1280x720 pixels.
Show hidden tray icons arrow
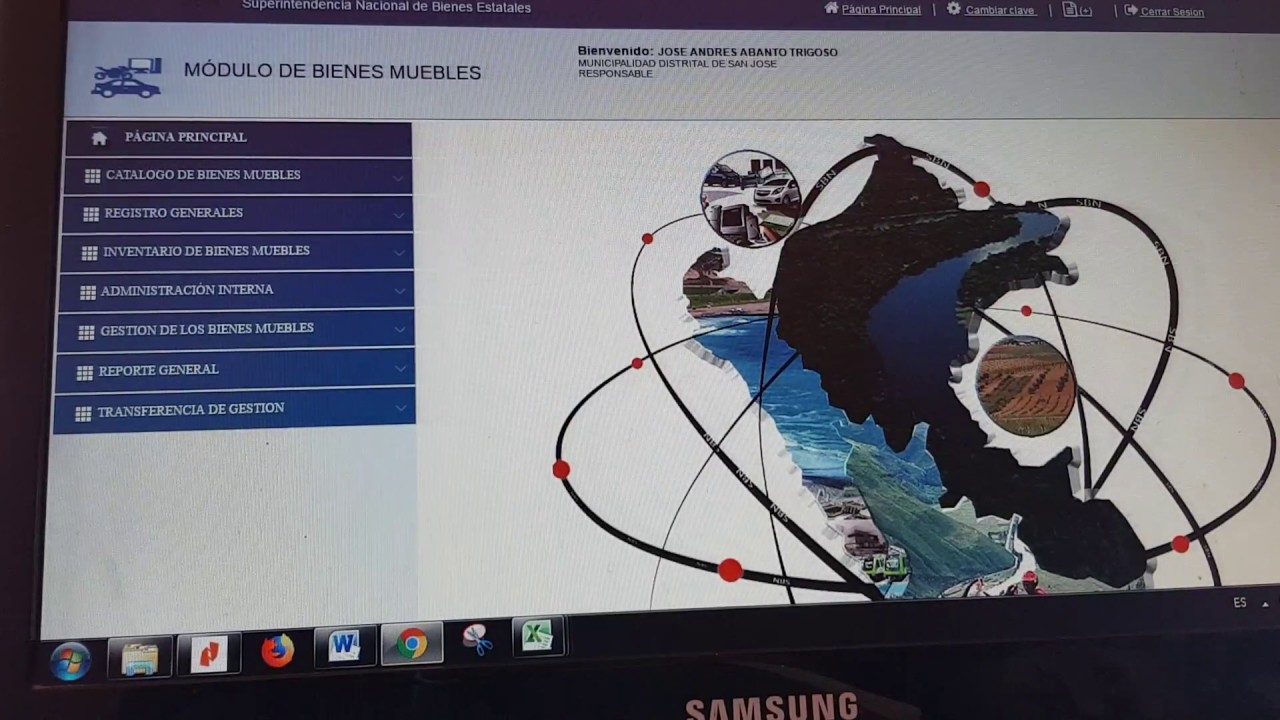coord(1265,604)
